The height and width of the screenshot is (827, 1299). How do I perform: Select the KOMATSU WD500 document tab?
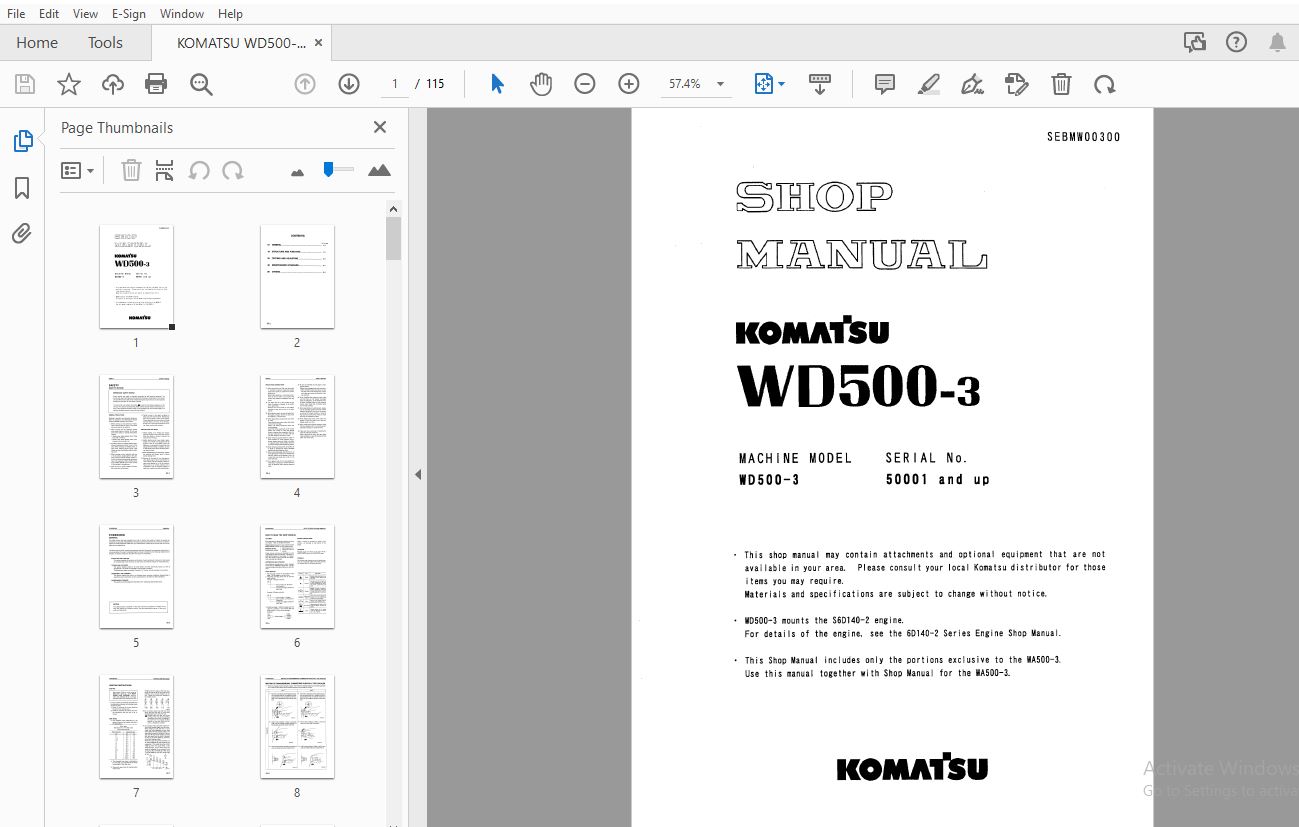pyautogui.click(x=241, y=43)
